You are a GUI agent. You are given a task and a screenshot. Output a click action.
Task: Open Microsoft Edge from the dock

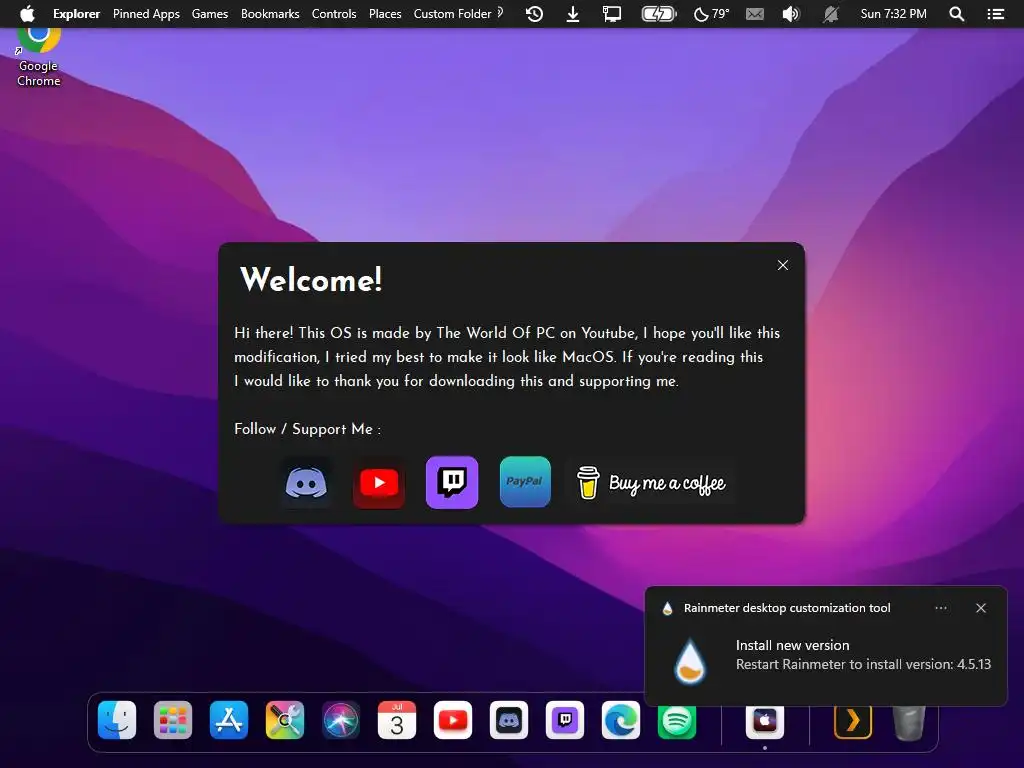621,720
